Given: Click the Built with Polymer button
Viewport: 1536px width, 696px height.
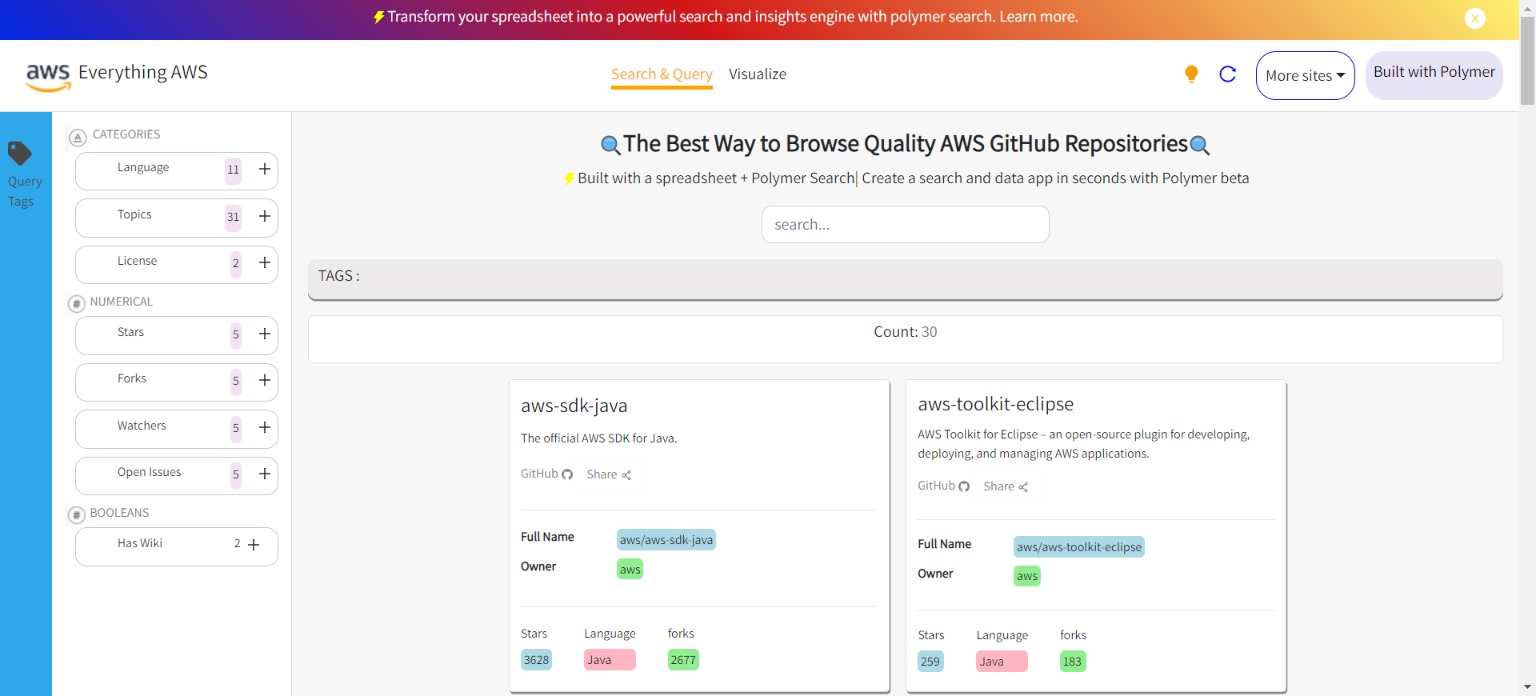Looking at the screenshot, I should click(x=1433, y=73).
